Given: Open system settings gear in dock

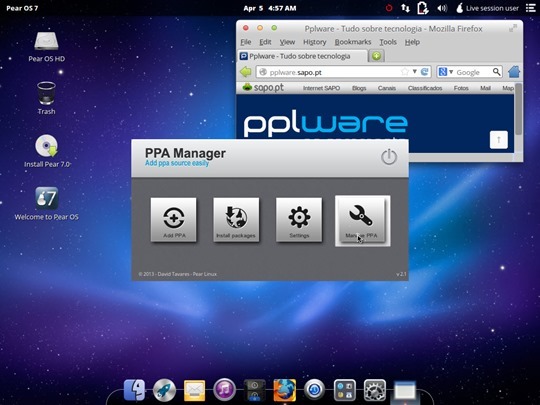Looking at the screenshot, I should (375, 390).
